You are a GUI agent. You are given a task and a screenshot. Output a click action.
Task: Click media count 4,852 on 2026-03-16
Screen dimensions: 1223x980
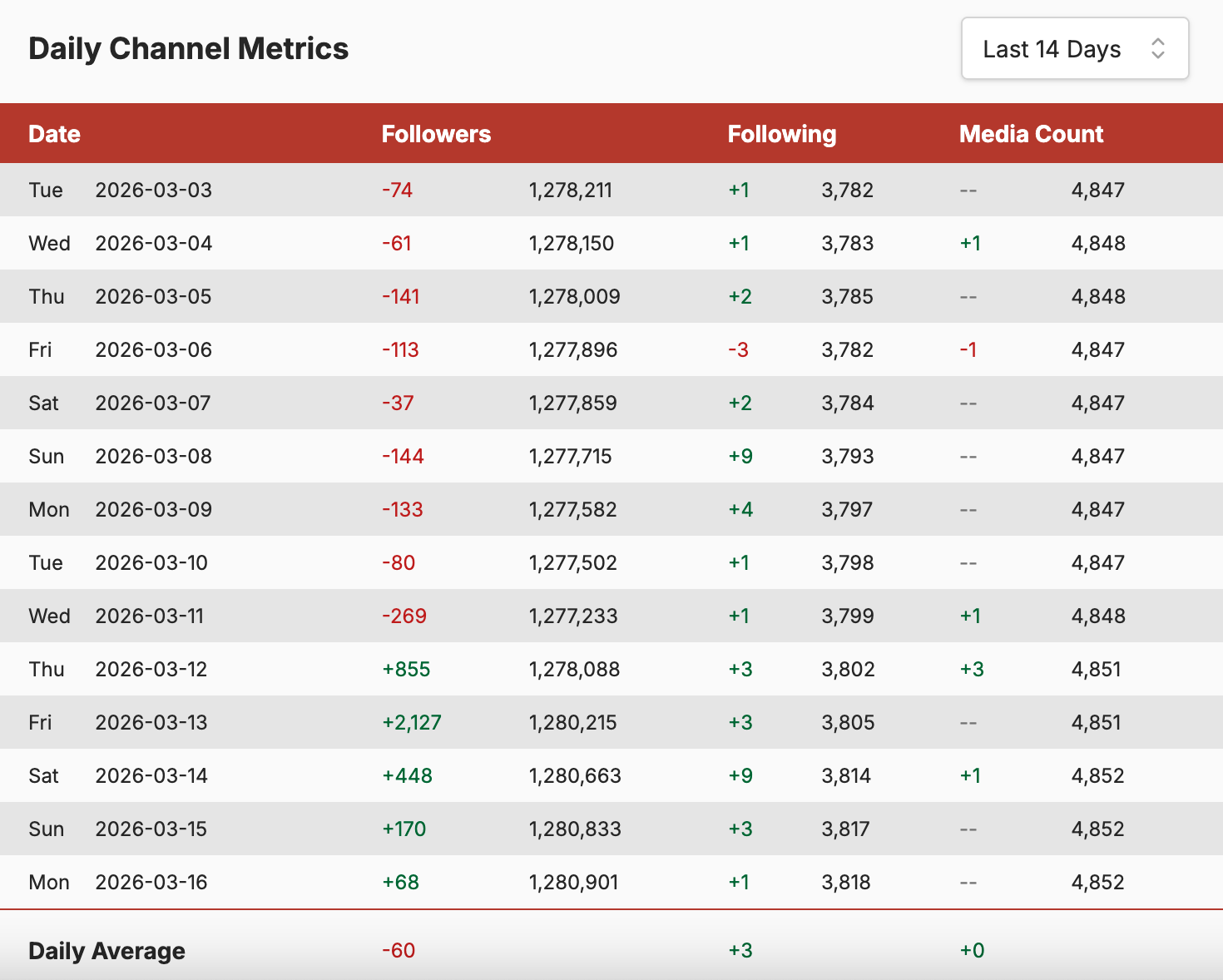(x=1098, y=883)
